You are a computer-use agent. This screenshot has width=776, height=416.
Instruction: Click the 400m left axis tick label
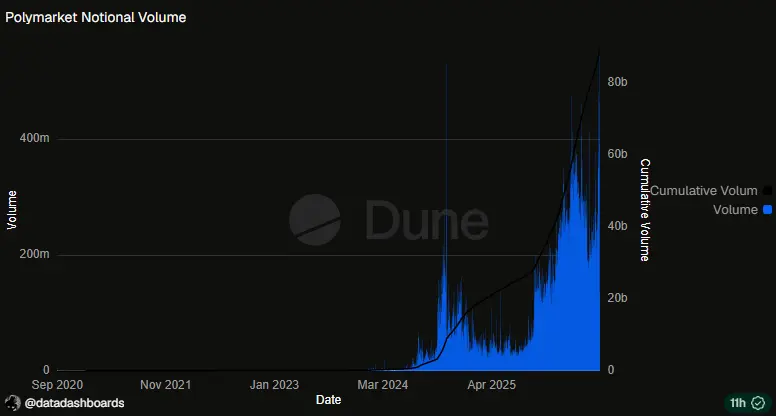coord(35,138)
